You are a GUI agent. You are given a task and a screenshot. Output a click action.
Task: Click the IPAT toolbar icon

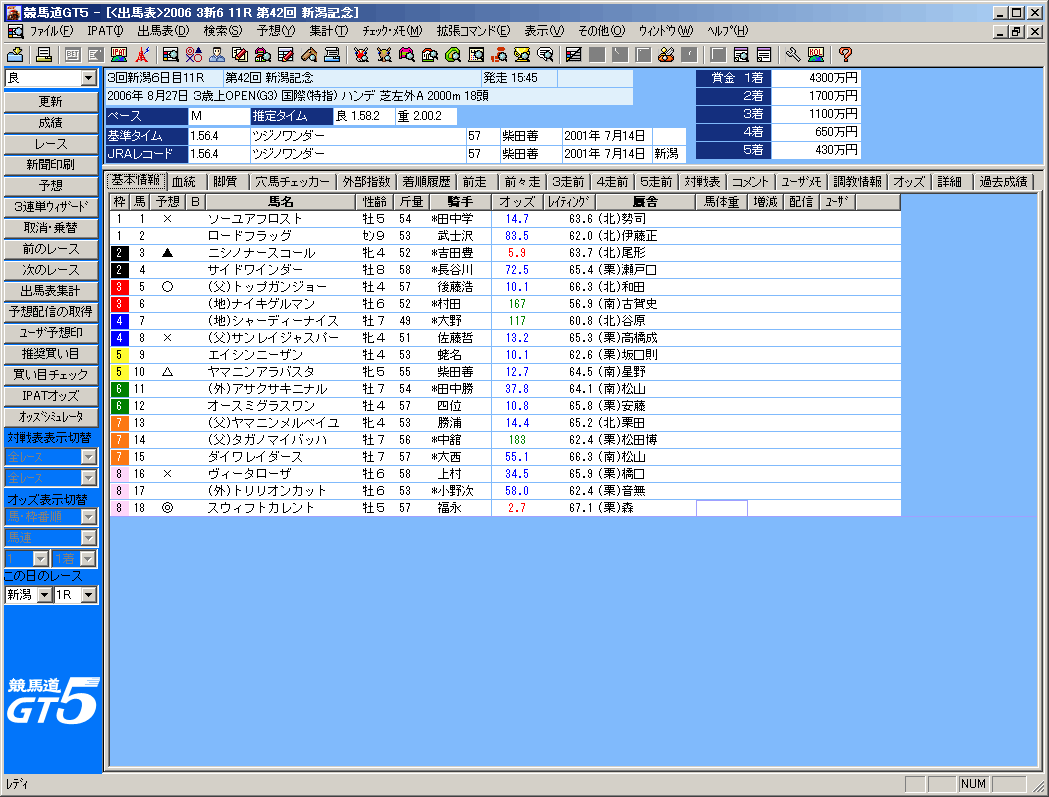[119, 54]
